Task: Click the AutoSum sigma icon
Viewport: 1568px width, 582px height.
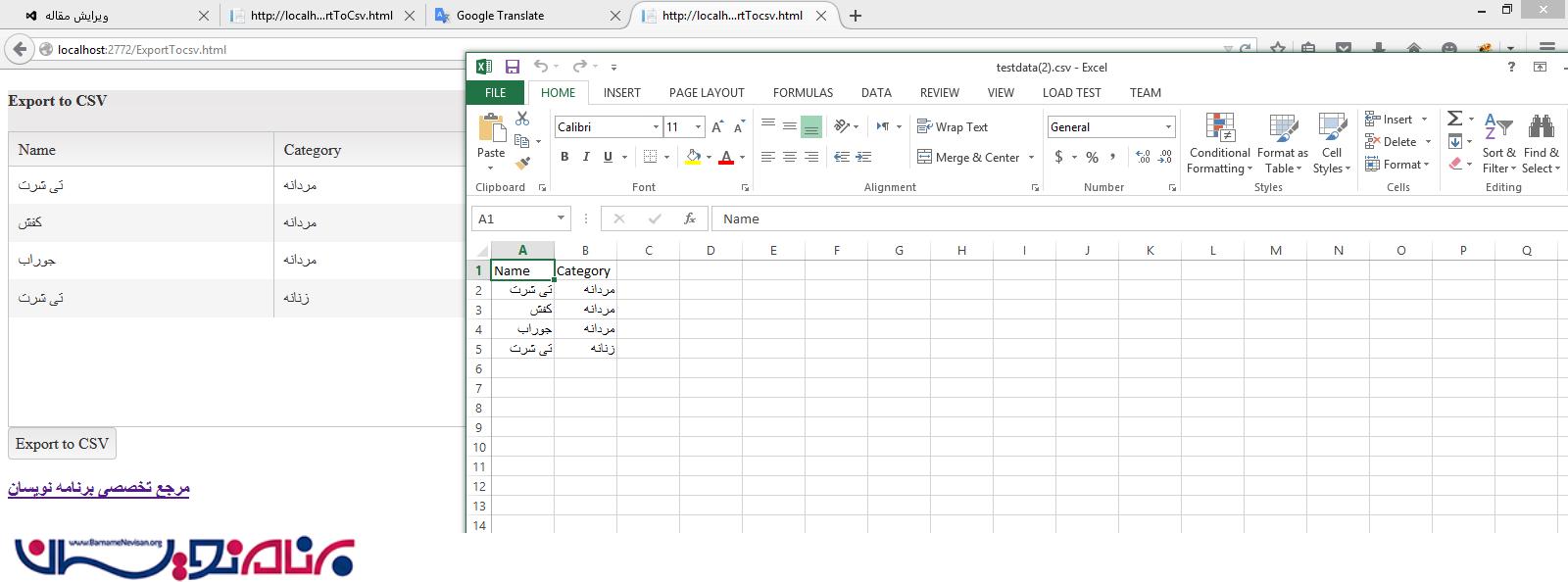Action: (1454, 119)
